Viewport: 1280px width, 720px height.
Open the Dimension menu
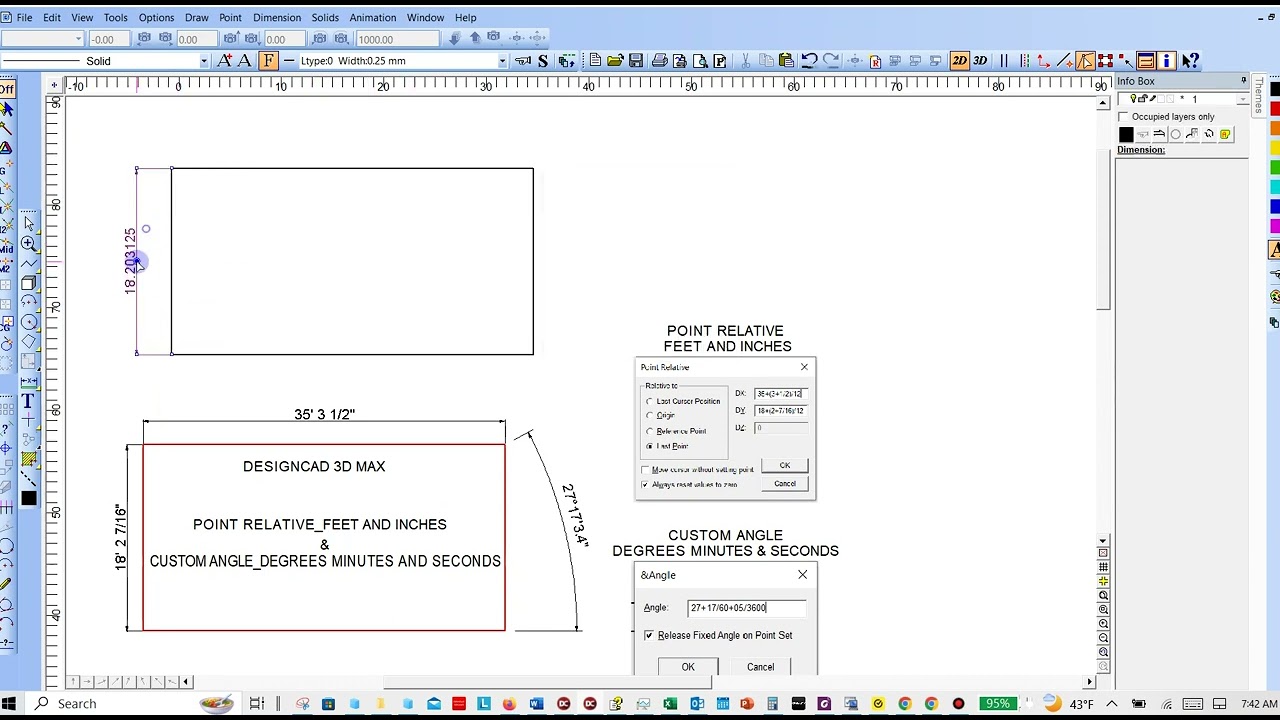(x=277, y=17)
